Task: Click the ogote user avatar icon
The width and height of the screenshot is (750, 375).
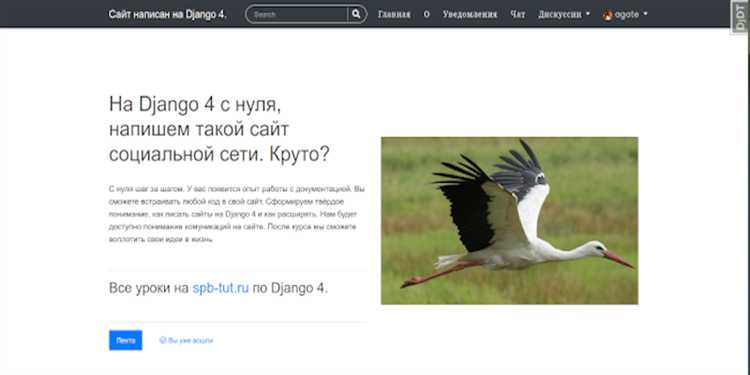Action: click(x=607, y=15)
